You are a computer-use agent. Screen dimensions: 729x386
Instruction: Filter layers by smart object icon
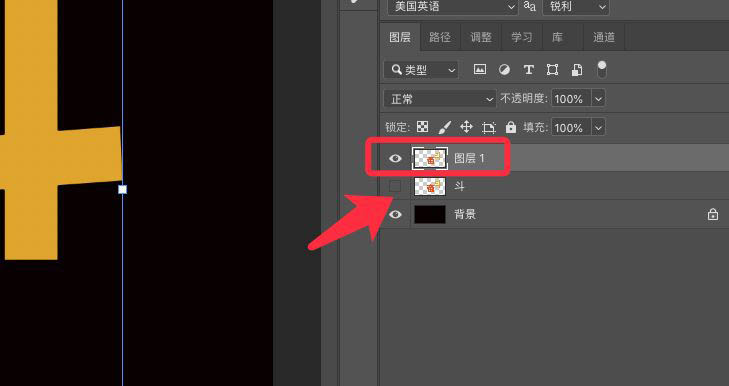click(x=577, y=70)
